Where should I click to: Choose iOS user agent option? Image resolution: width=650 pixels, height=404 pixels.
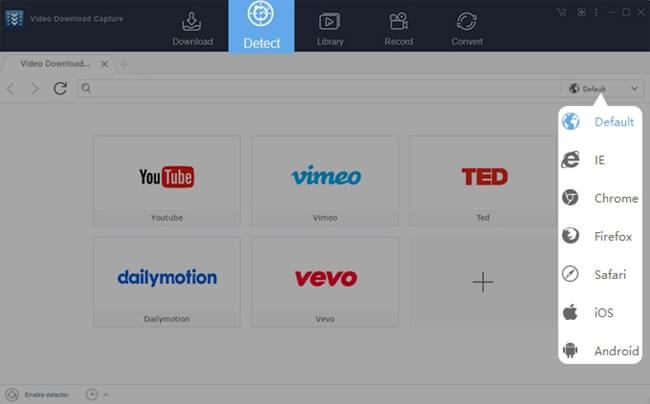600,312
